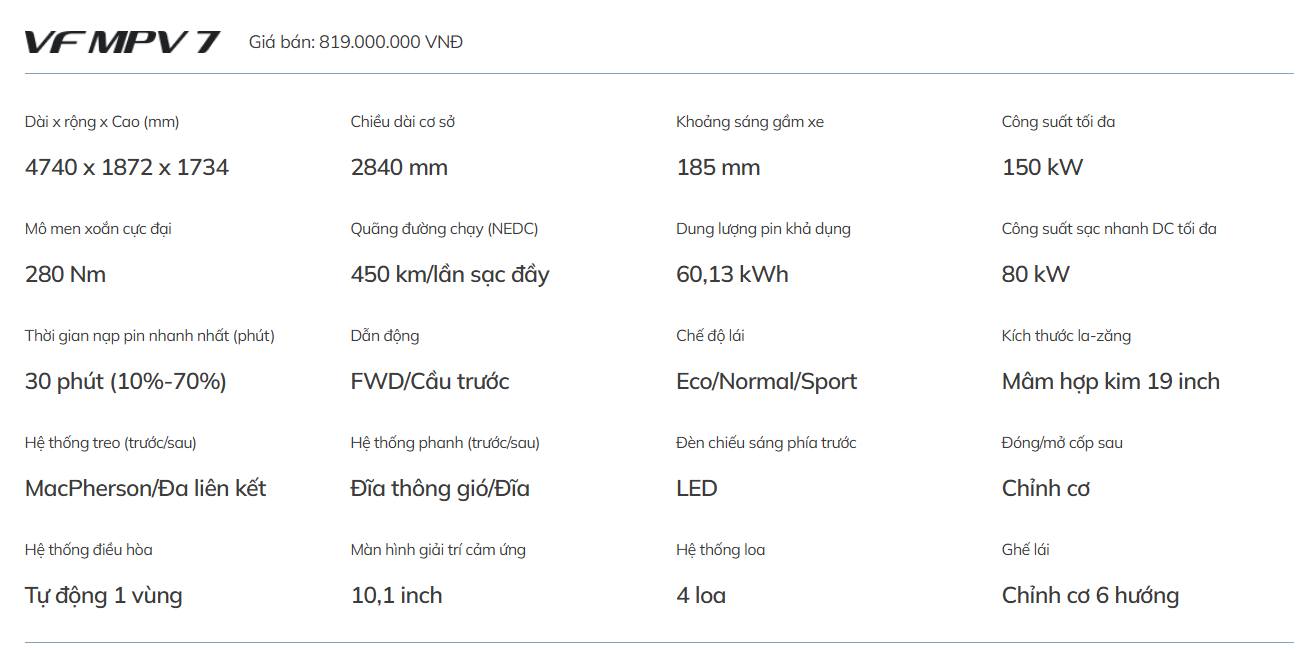
Task: Click the Mâm hợp kim 19 inch value
Action: 1111,381
